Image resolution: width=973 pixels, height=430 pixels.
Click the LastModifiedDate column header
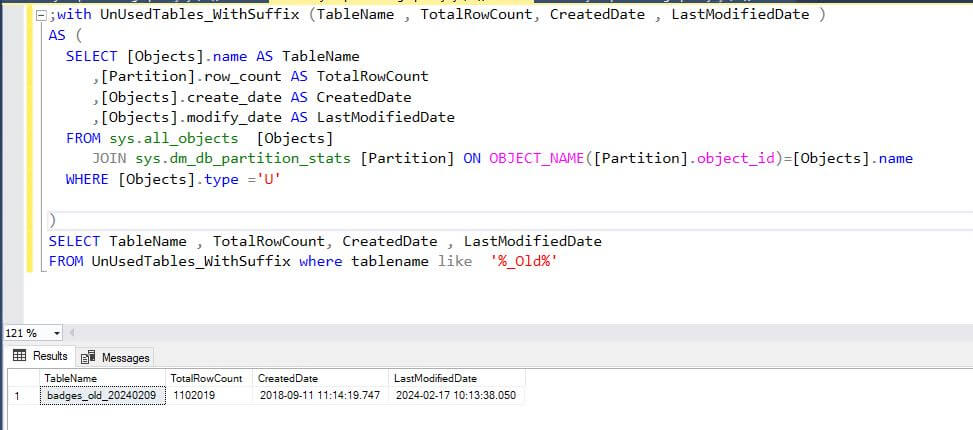[x=457, y=378]
